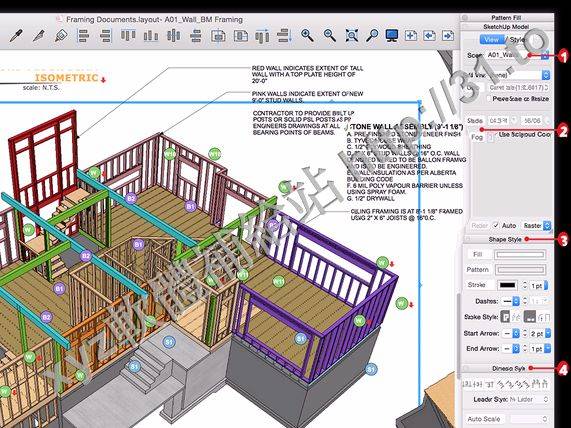Align selection to bottom edge
Screen dimensions: 571x428
click(x=150, y=36)
